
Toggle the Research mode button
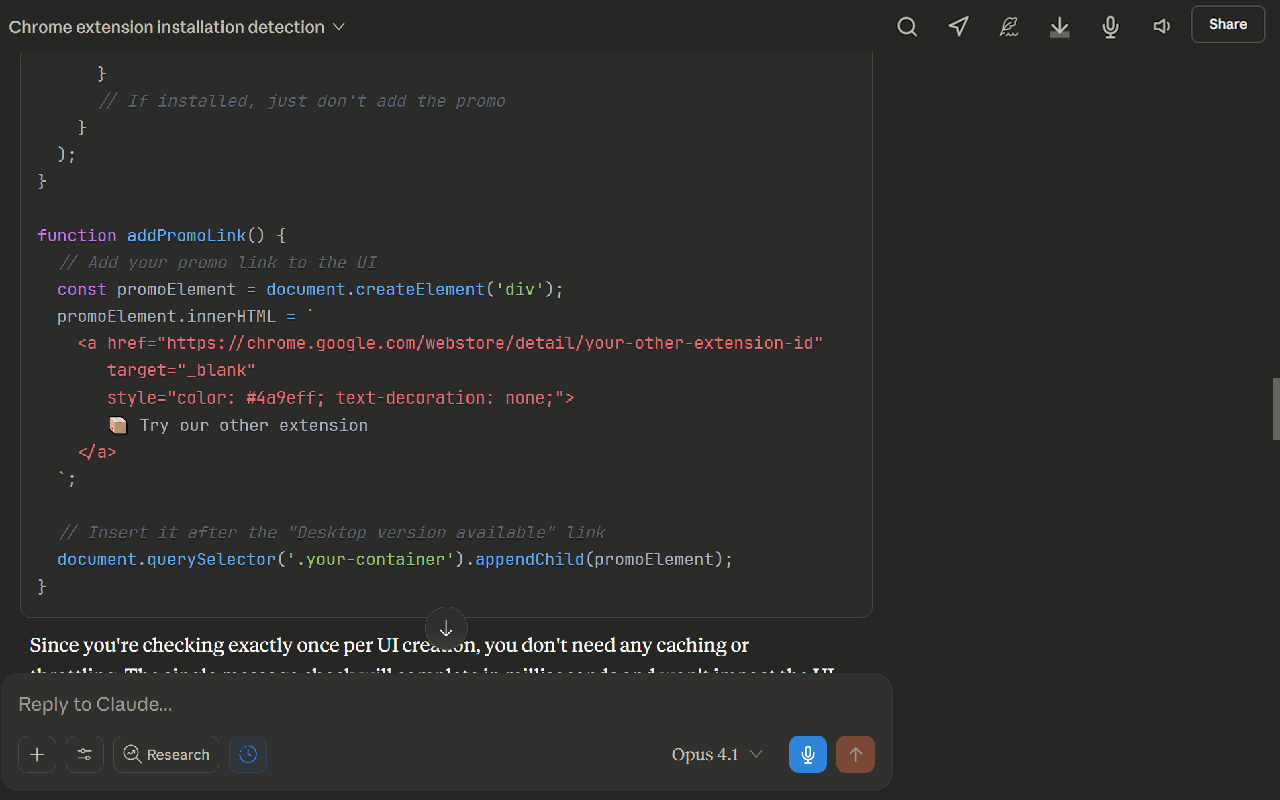point(166,755)
